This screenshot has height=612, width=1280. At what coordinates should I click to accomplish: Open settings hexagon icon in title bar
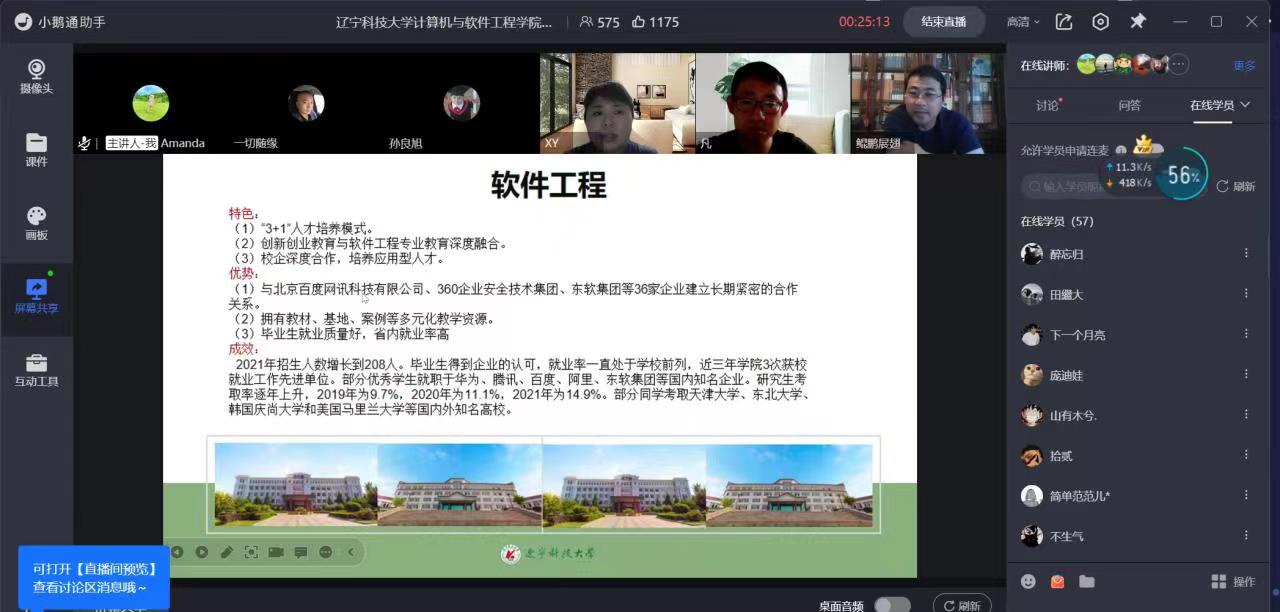1100,21
